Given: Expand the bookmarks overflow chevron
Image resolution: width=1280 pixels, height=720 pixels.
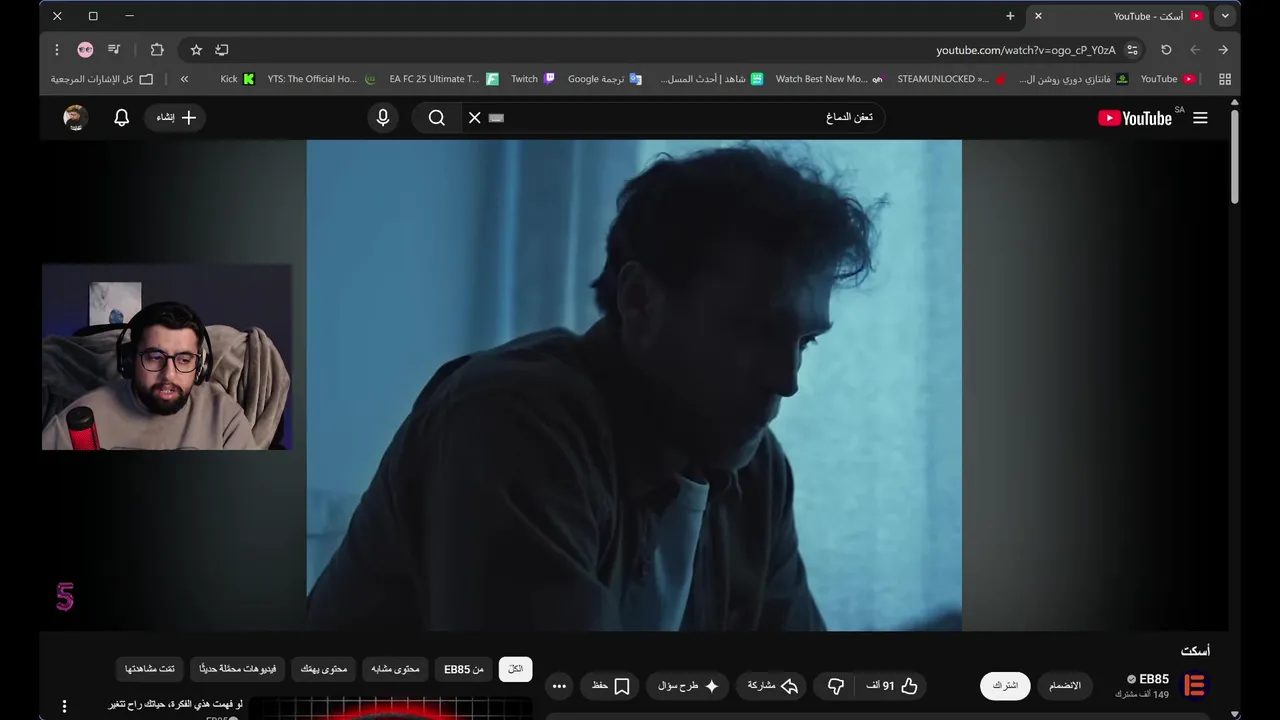Looking at the screenshot, I should tap(184, 79).
